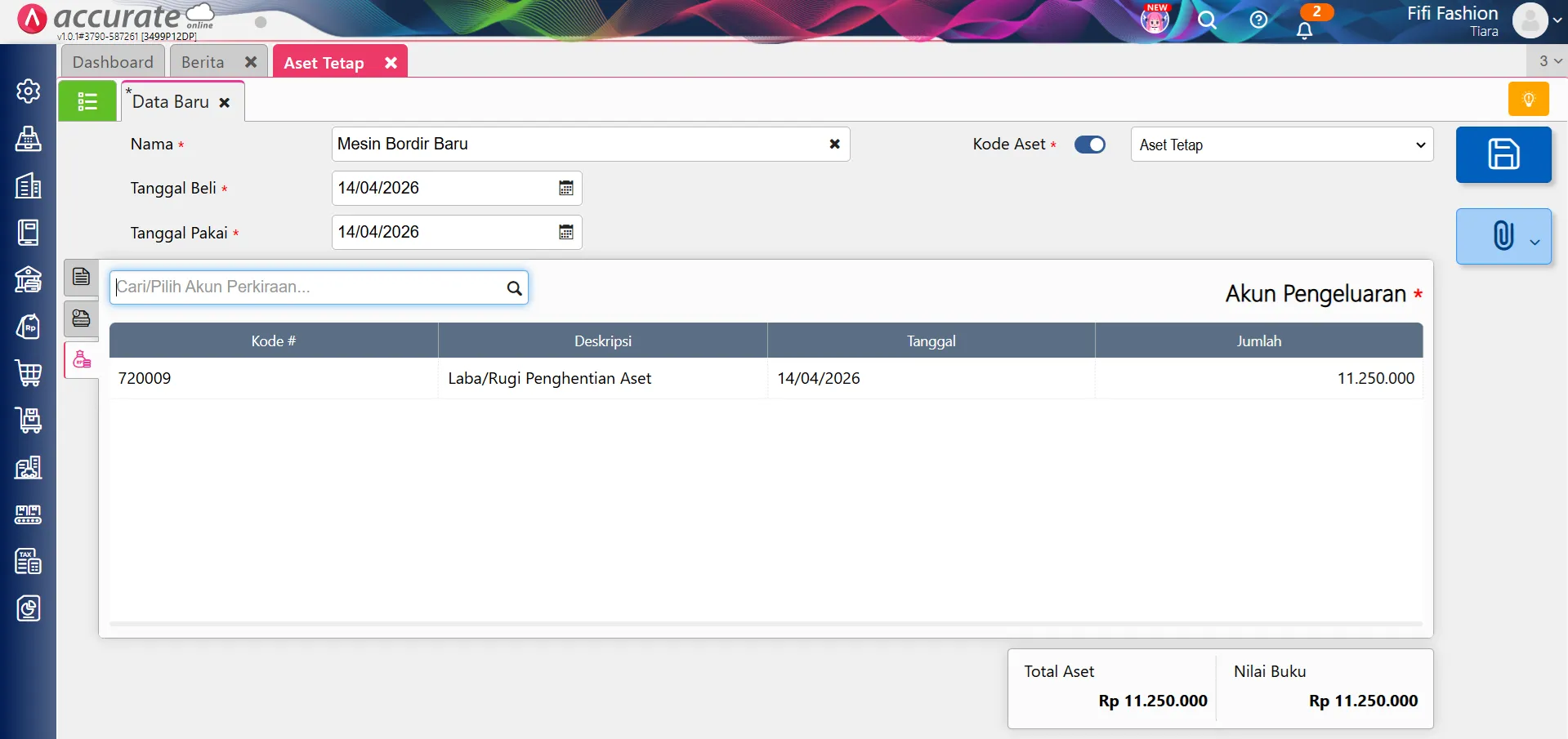Click the orange lightbulb tips button

tap(1528, 100)
